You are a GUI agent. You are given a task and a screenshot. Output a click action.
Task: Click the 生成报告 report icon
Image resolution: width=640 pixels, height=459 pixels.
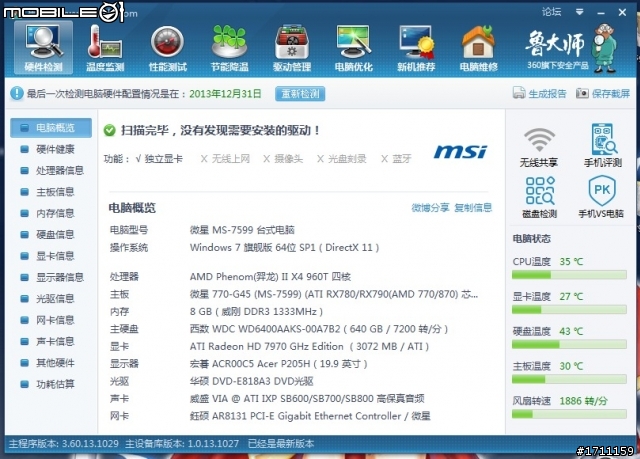click(x=519, y=93)
